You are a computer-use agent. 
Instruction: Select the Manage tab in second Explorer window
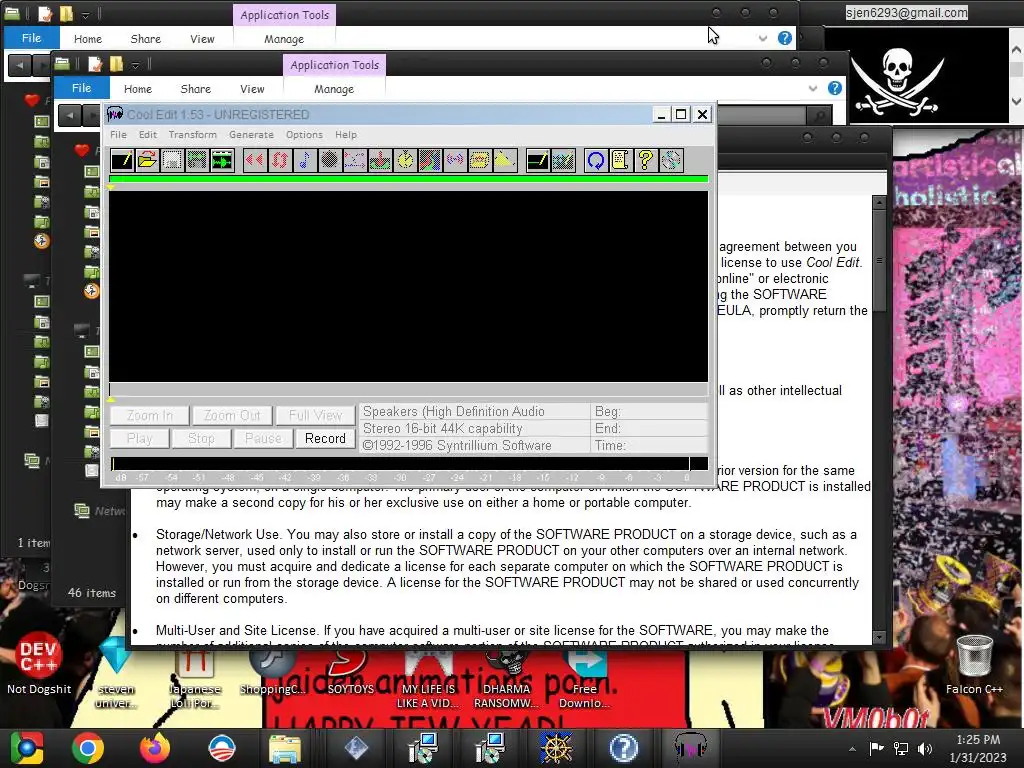coord(334,89)
